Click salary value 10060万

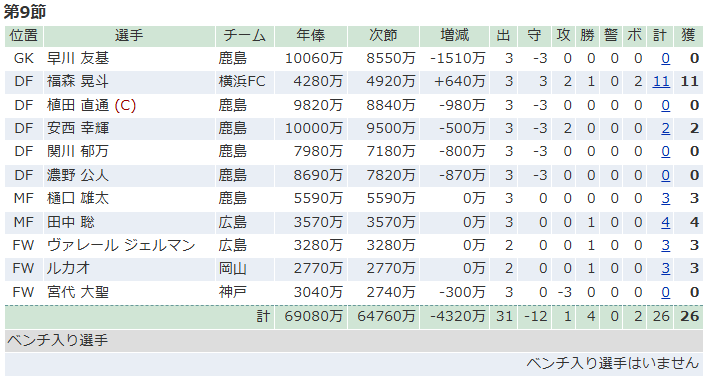click(x=314, y=58)
